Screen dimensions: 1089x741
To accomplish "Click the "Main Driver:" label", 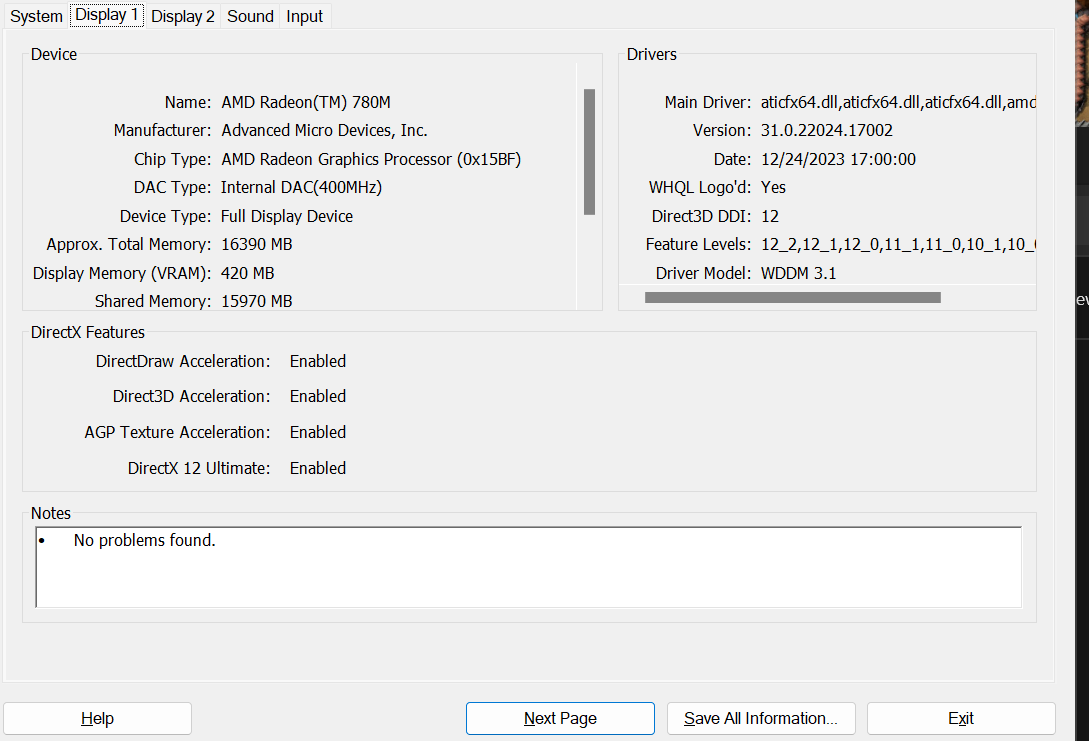I will [x=708, y=102].
